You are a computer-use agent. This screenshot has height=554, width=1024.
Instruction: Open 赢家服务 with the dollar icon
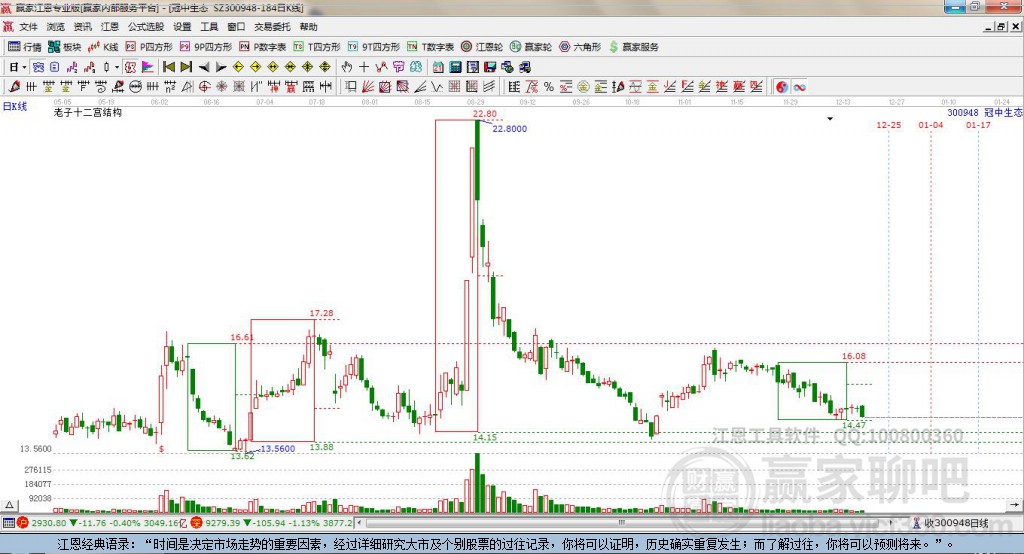point(633,47)
